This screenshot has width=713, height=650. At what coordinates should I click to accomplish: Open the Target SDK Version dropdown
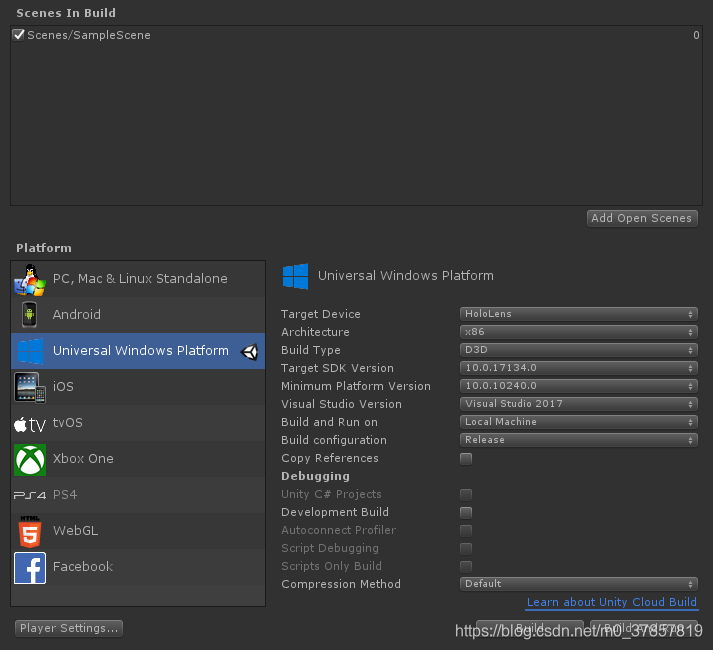[x=578, y=368]
